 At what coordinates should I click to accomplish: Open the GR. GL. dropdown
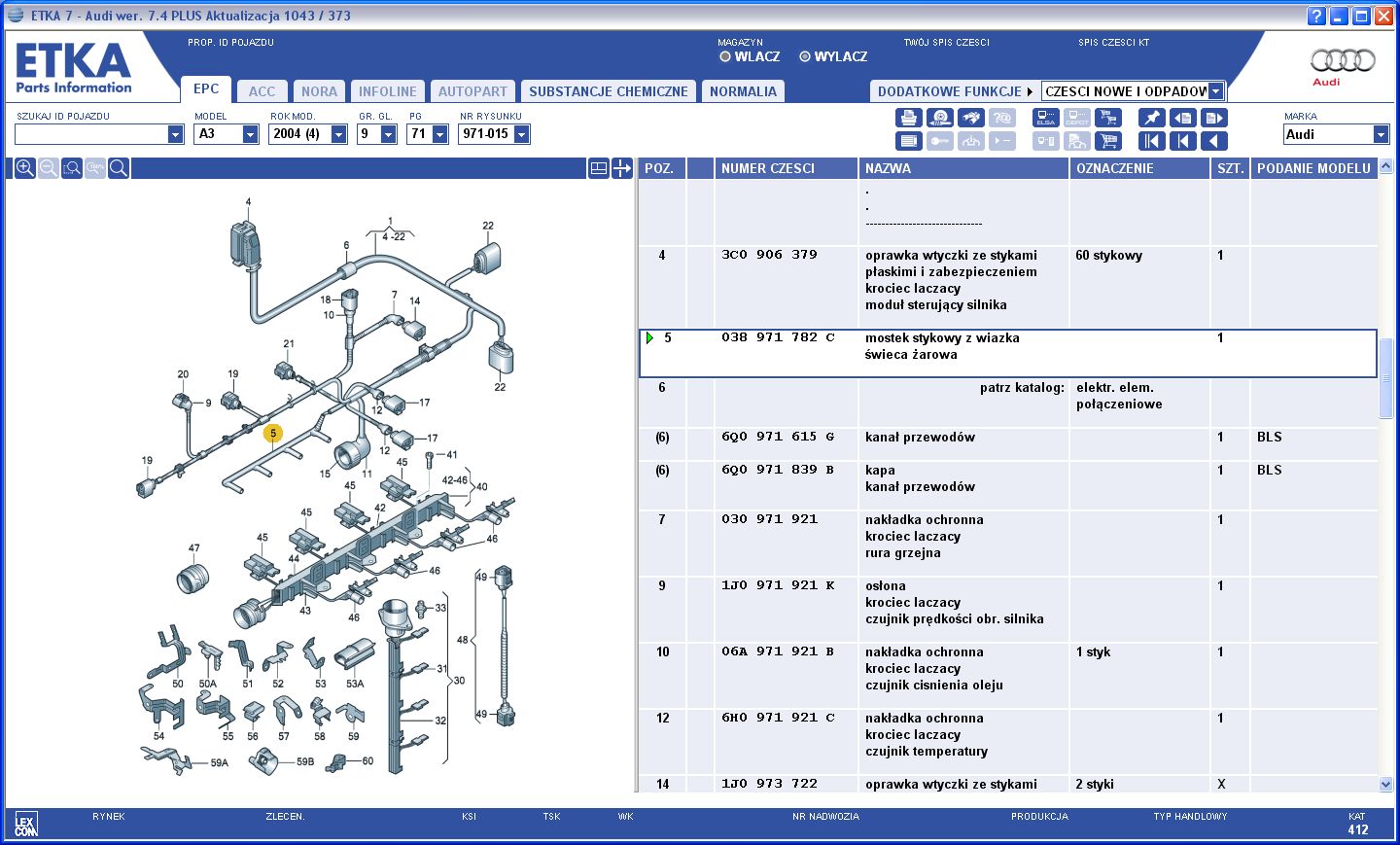tap(388, 134)
